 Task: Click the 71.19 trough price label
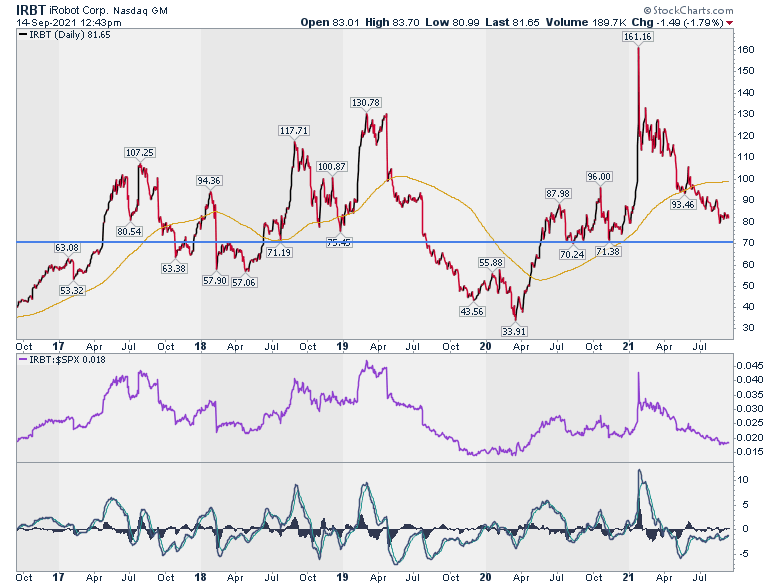279,253
